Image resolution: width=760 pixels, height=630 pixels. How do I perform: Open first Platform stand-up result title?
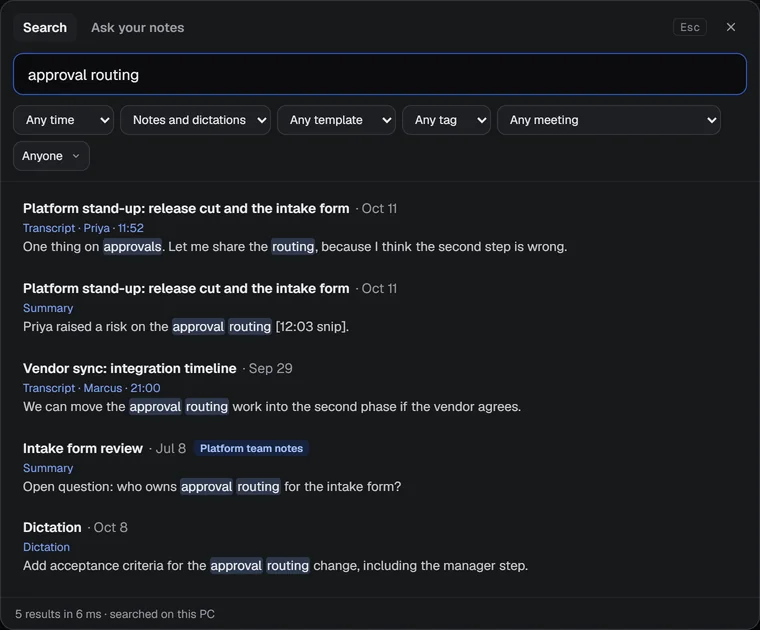tap(186, 208)
